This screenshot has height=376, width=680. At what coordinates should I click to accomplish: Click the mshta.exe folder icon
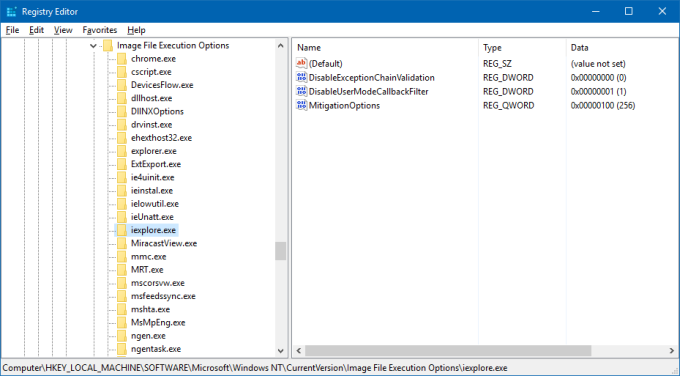pos(122,309)
